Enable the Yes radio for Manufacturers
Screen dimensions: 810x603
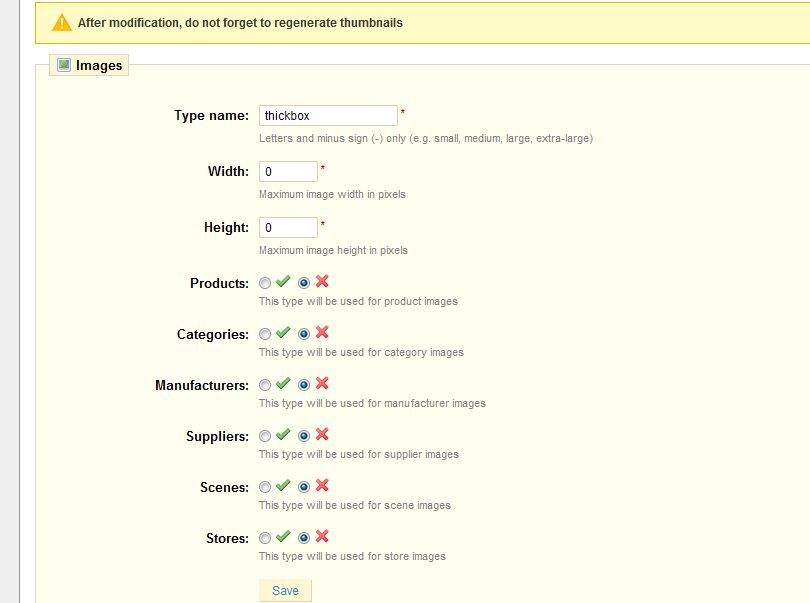tap(265, 385)
